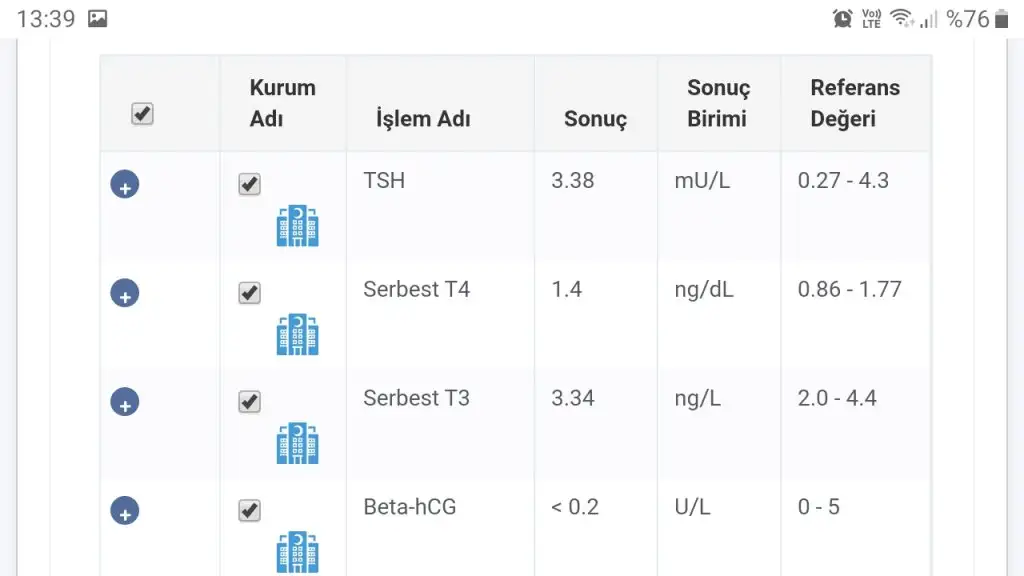
Task: Click the Referans Değeri column header
Action: click(x=855, y=103)
